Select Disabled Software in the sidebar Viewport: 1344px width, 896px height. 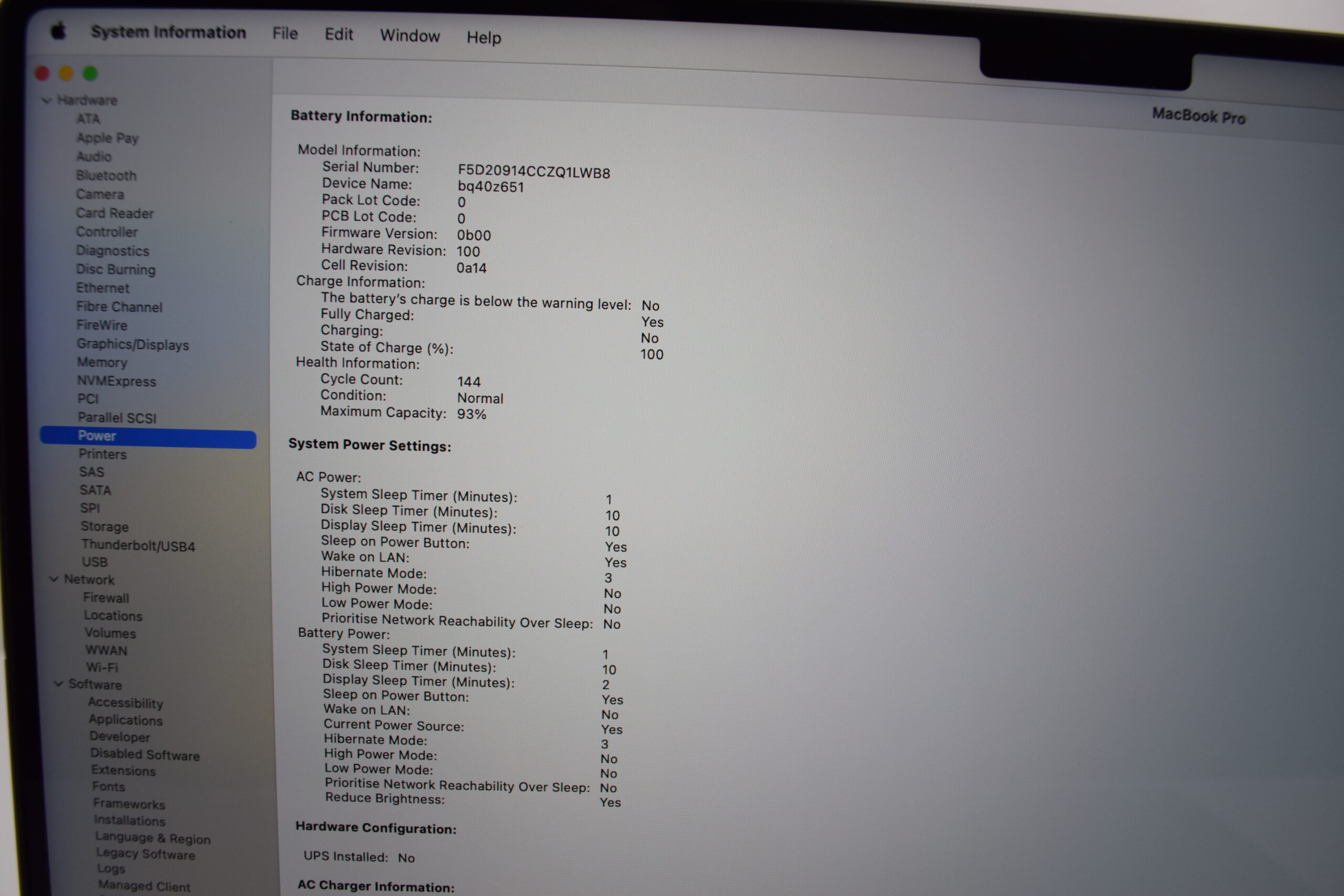pos(145,755)
